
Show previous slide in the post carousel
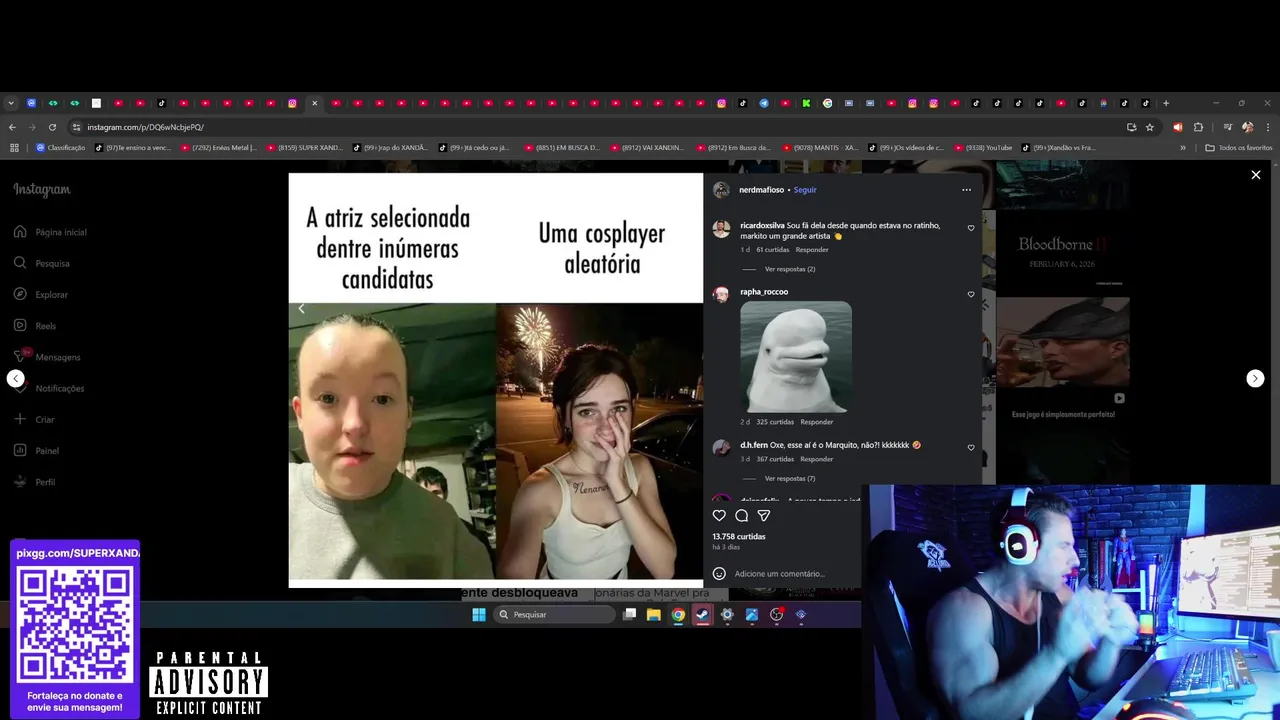click(x=302, y=309)
